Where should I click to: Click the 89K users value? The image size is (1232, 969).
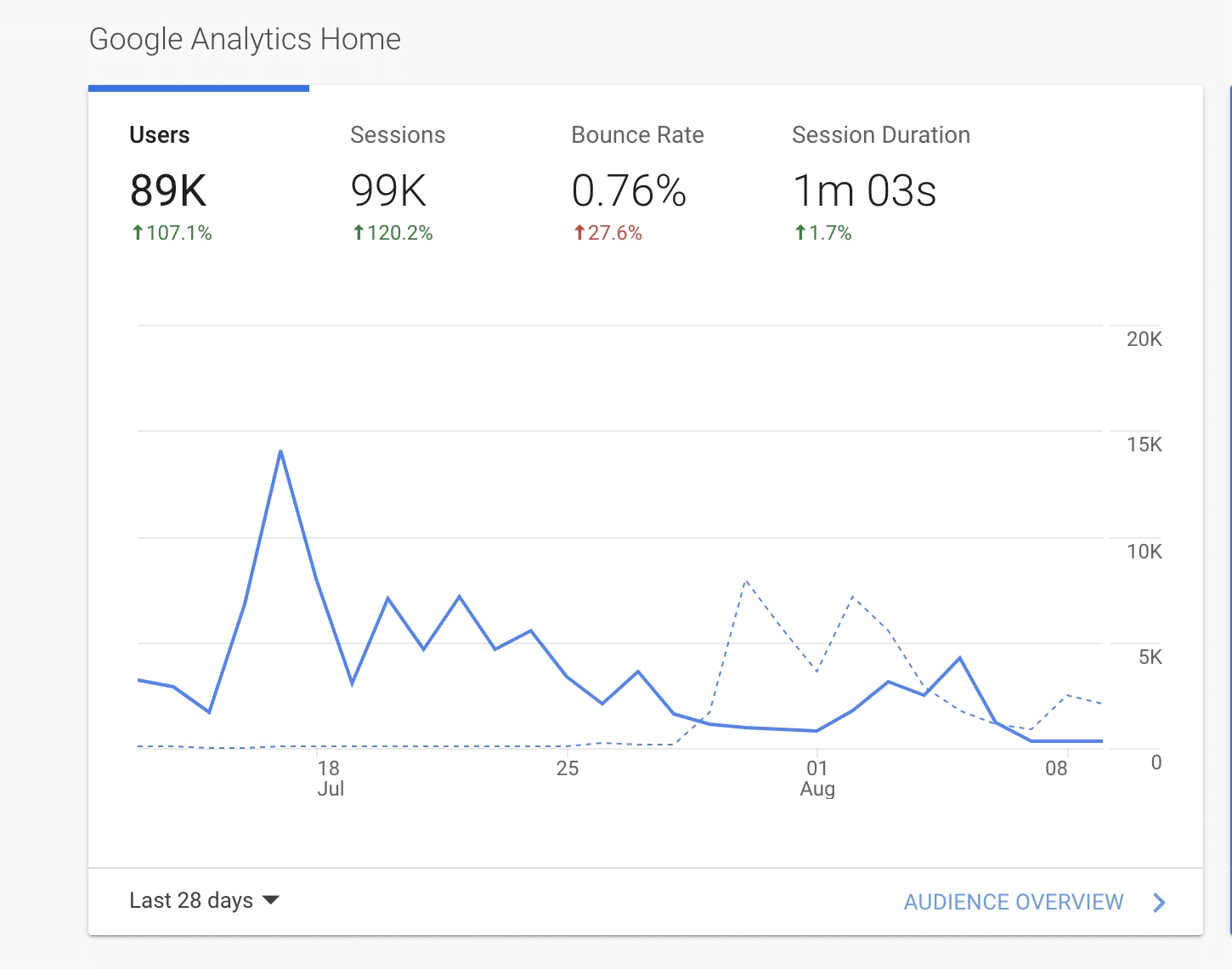[168, 190]
